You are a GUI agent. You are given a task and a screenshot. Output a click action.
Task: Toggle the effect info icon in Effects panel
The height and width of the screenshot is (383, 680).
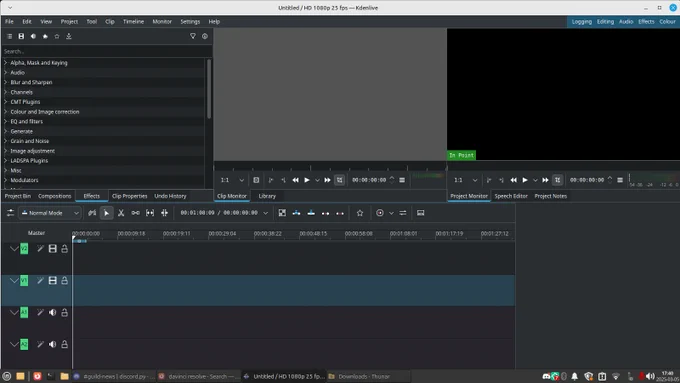205,36
